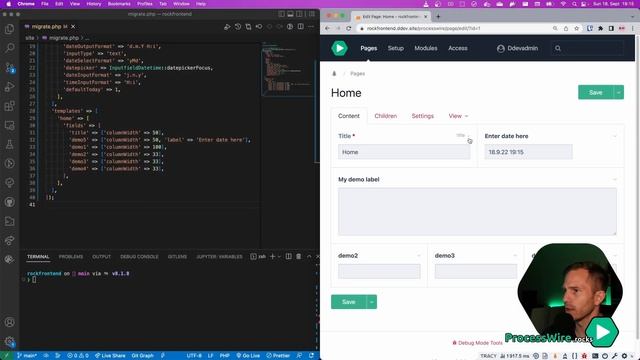Open the JUPYTER: VARIABLES panel tab
Image resolution: width=640 pixels, height=360 pixels.
click(219, 257)
